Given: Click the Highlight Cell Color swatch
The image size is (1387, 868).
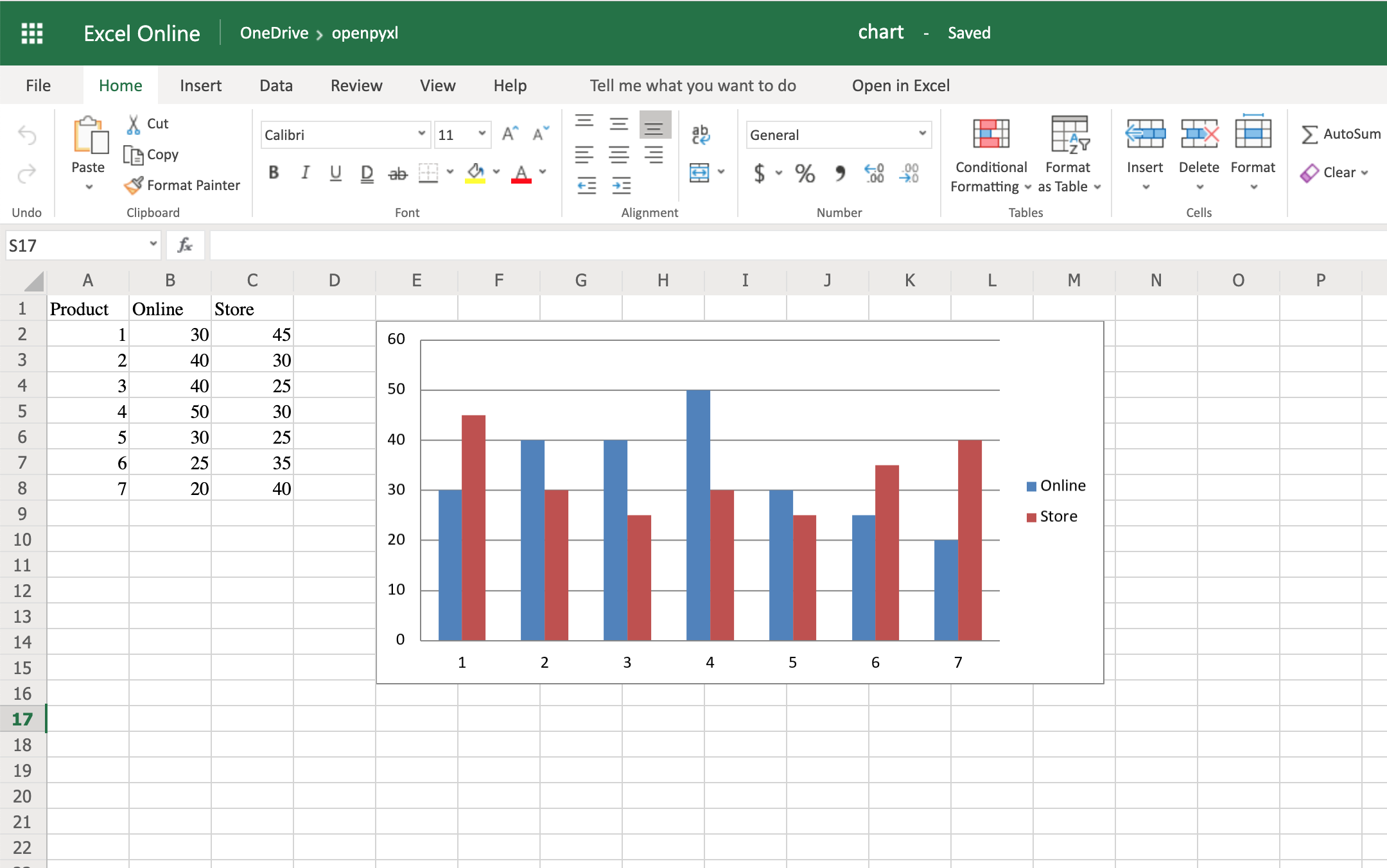Looking at the screenshot, I should [x=476, y=180].
